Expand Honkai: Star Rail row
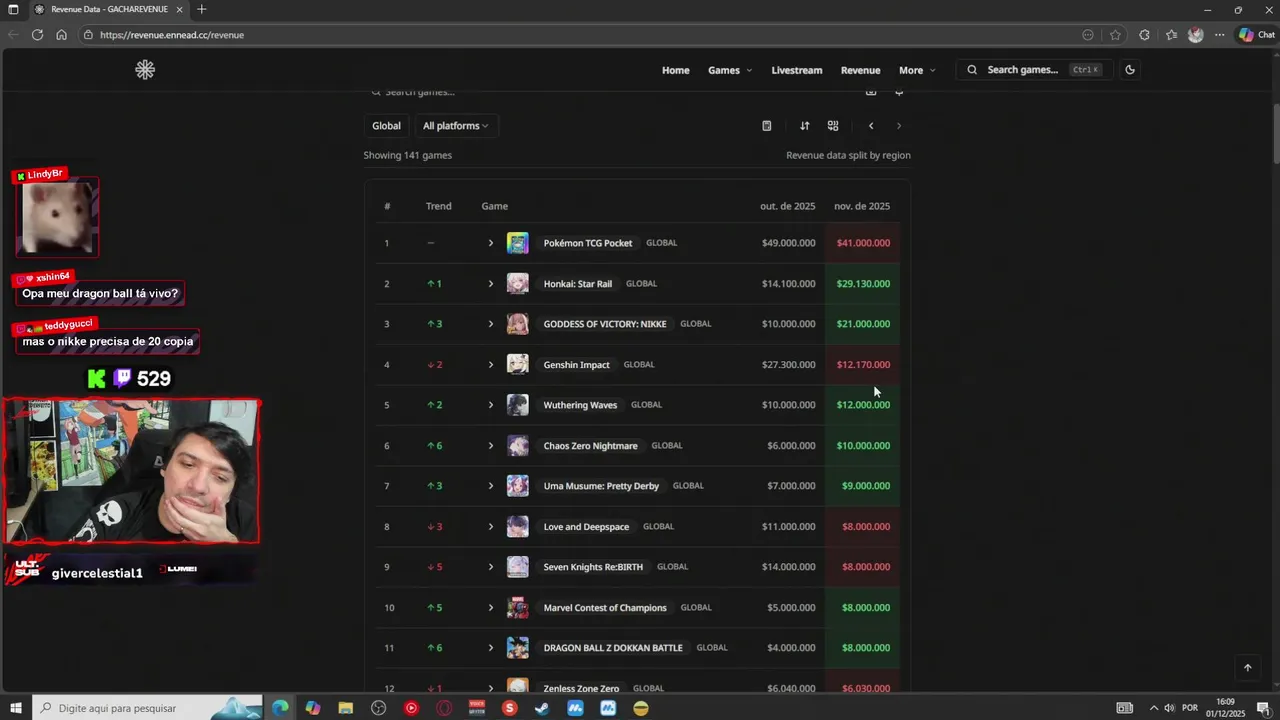Image resolution: width=1280 pixels, height=720 pixels. click(x=490, y=284)
